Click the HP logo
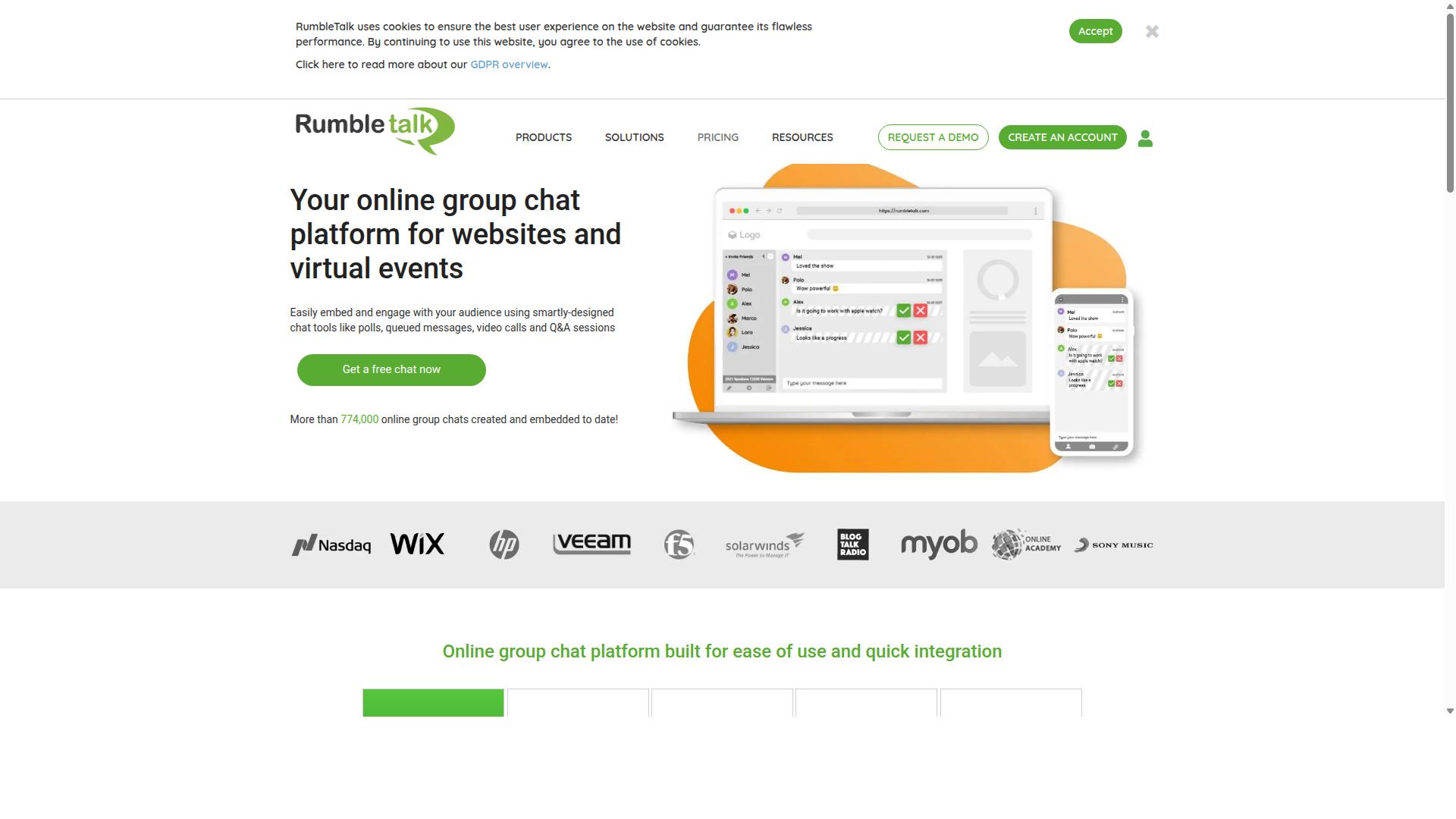Screen dimensions: 1456x819 tap(504, 544)
